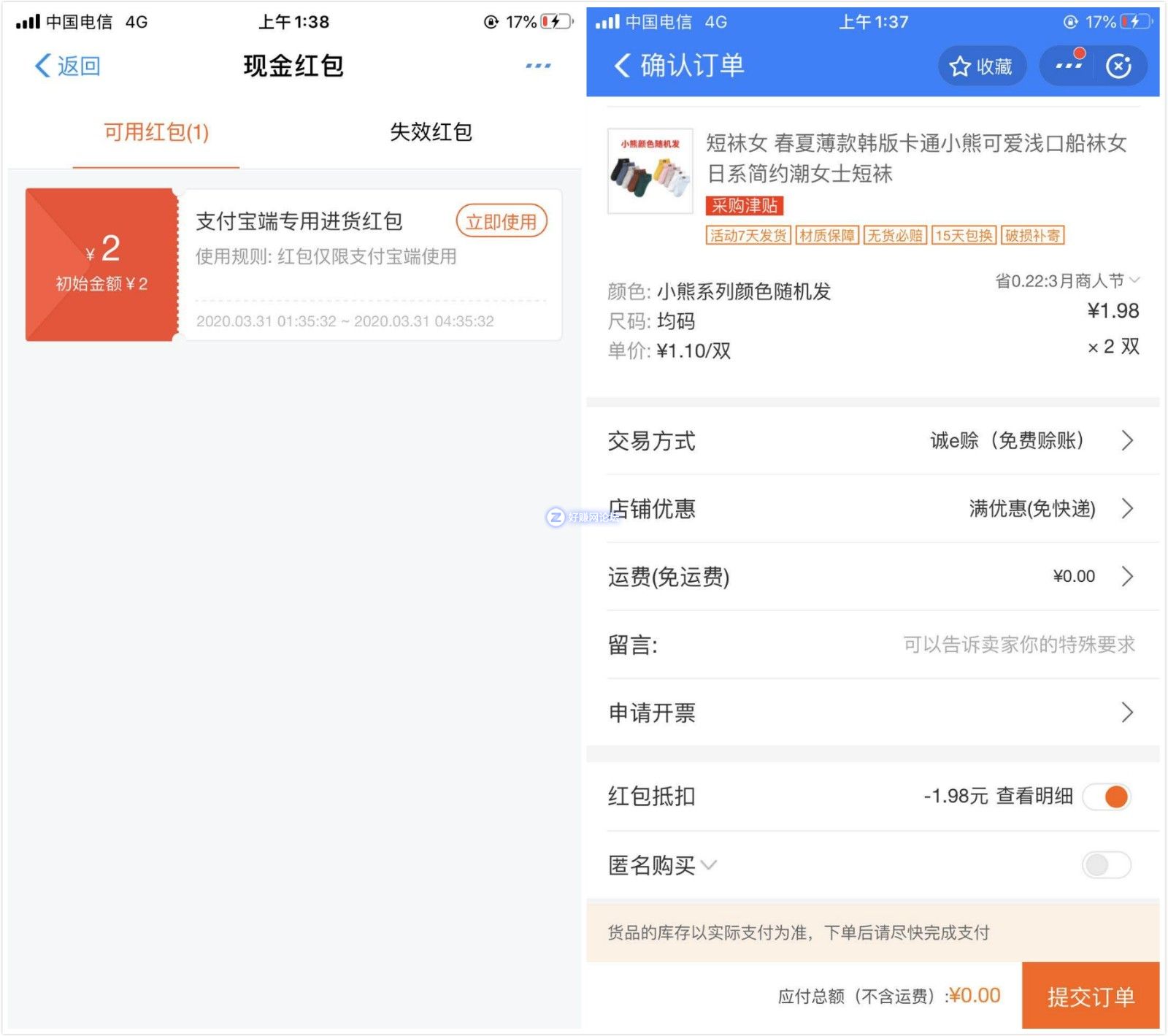This screenshot has width=1168, height=1036.
Task: Expand the 省0.22 3月商人节 discount dropdown
Action: click(x=1134, y=280)
